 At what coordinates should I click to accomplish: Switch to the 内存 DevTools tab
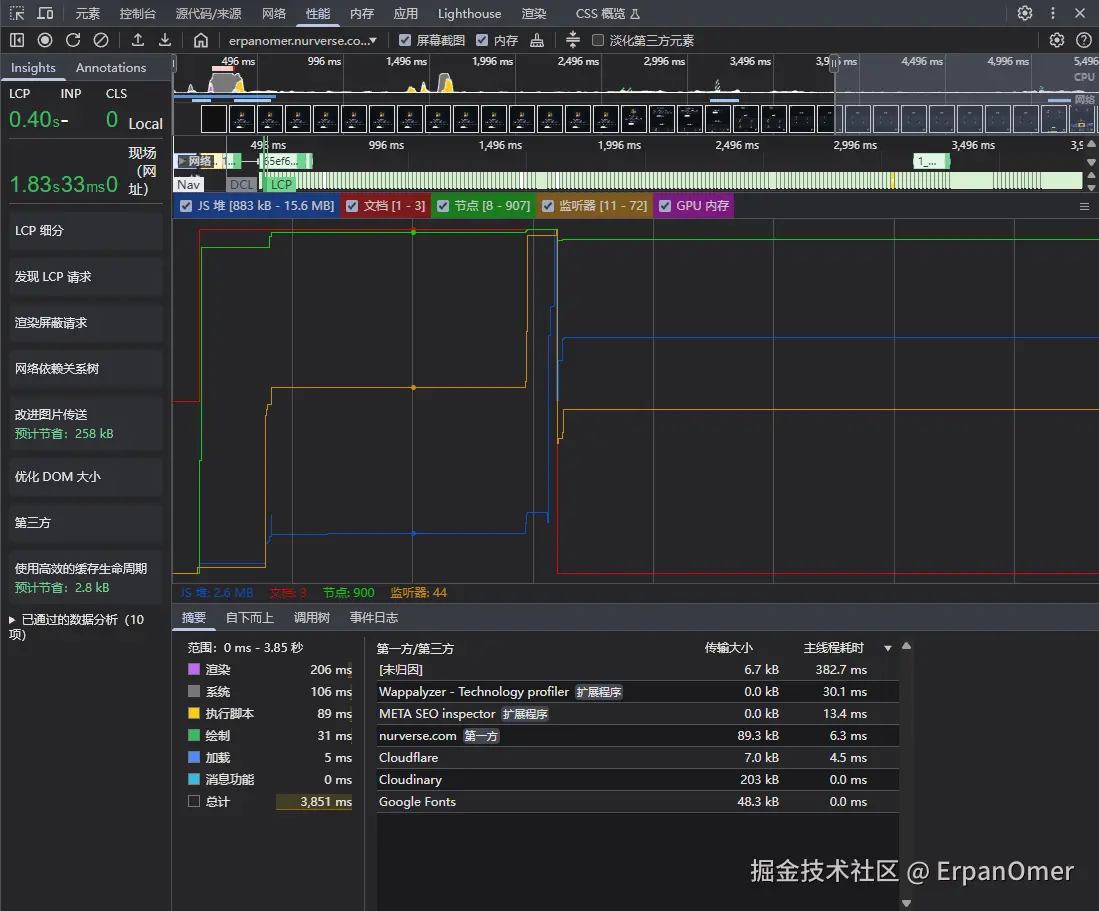click(x=361, y=13)
